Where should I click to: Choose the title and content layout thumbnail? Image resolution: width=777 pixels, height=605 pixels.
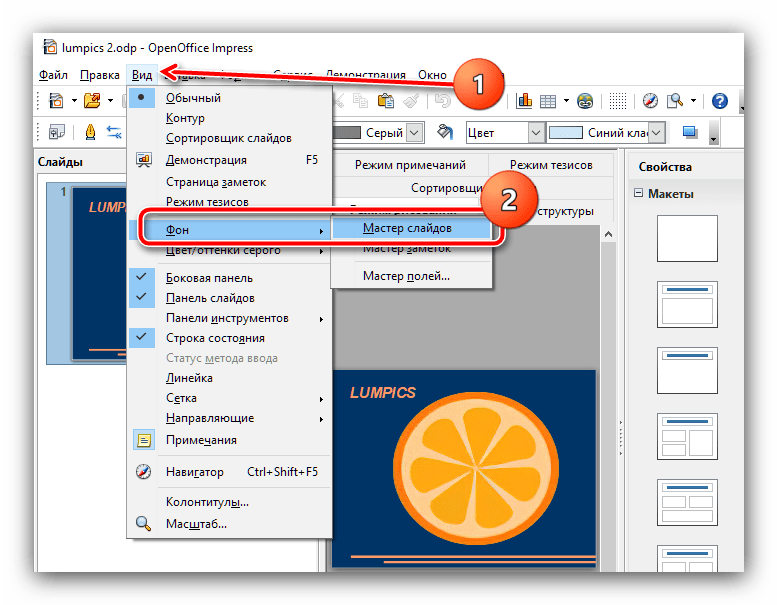coord(687,304)
